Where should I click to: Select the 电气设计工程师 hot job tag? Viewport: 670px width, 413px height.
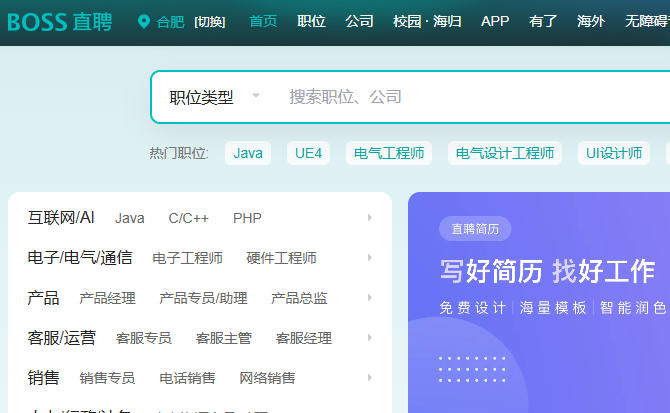pyautogui.click(x=504, y=153)
